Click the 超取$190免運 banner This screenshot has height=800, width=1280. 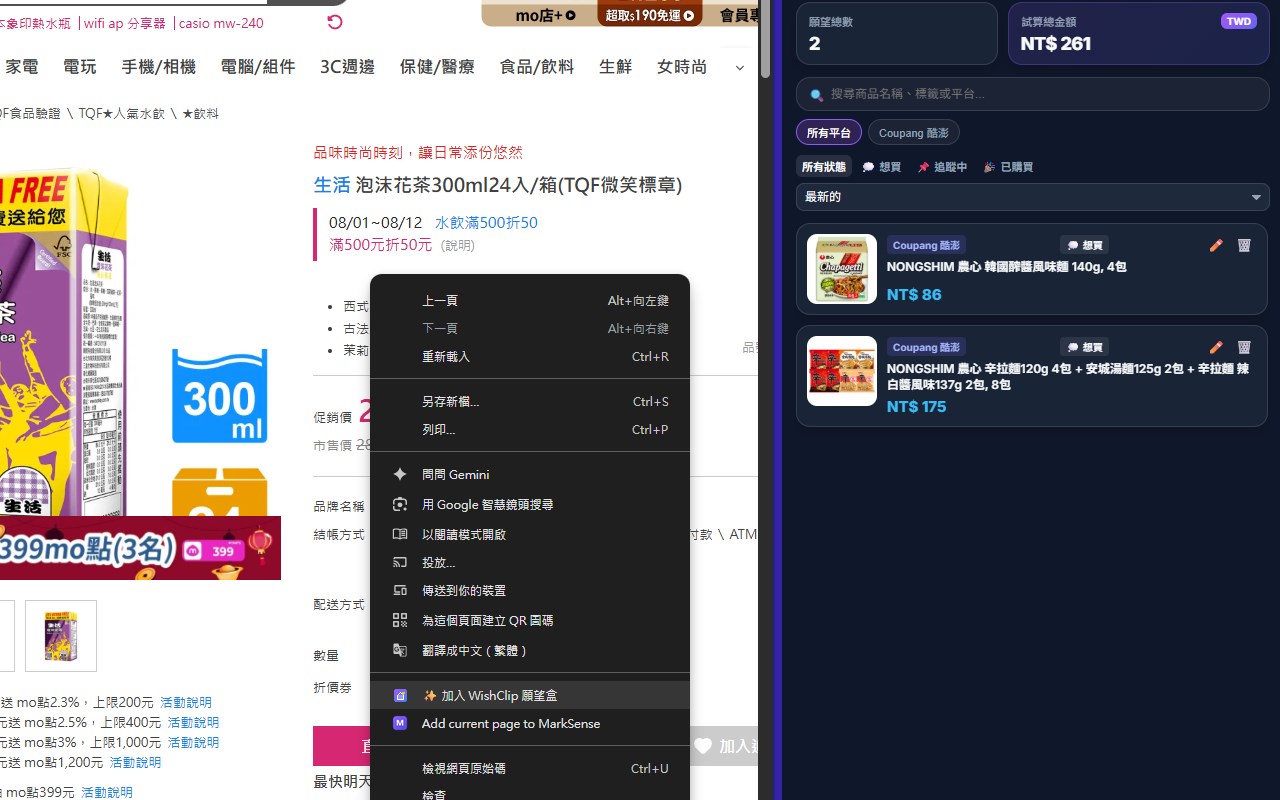tap(650, 13)
